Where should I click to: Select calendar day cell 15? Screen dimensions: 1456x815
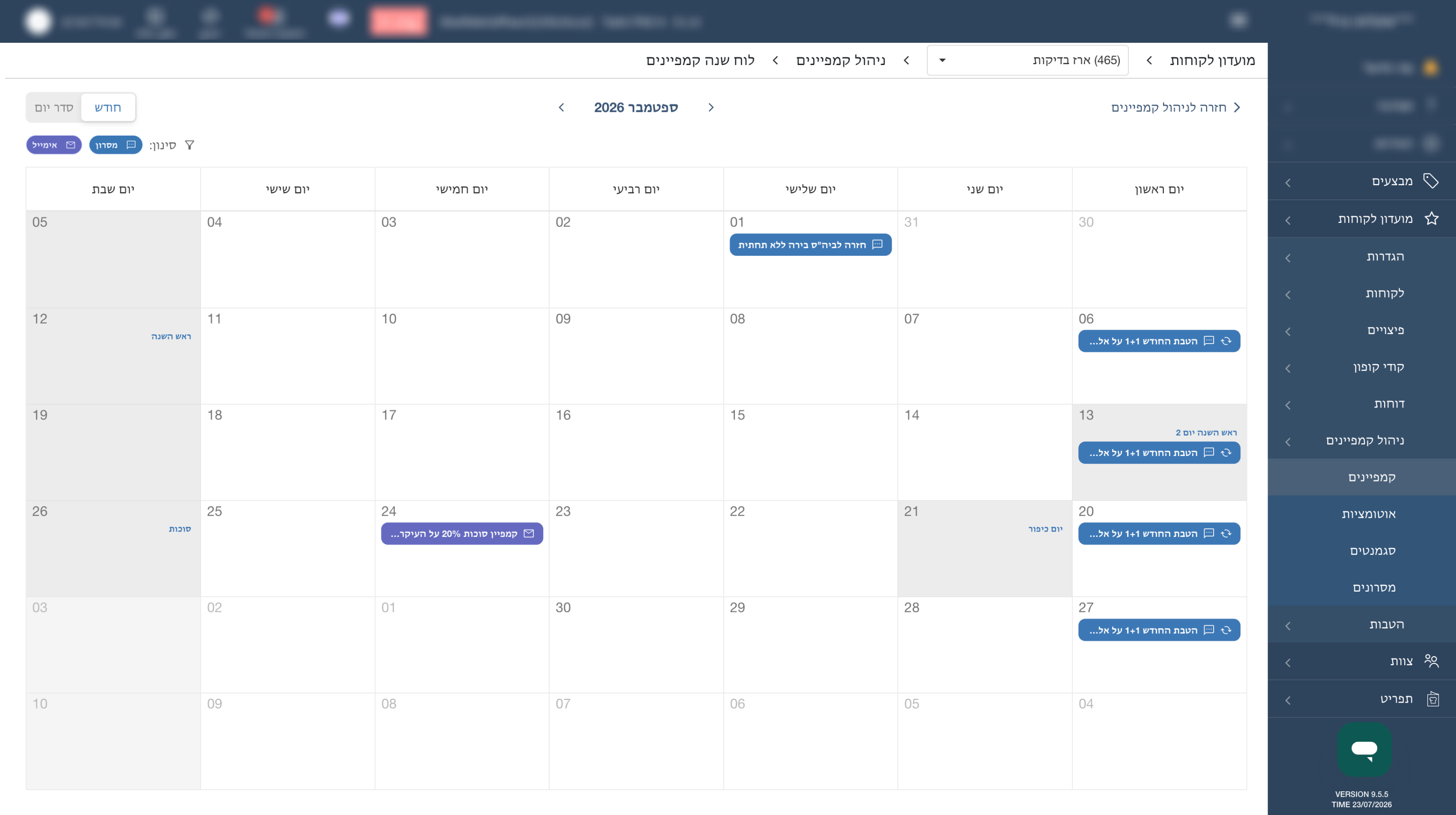tap(810, 452)
